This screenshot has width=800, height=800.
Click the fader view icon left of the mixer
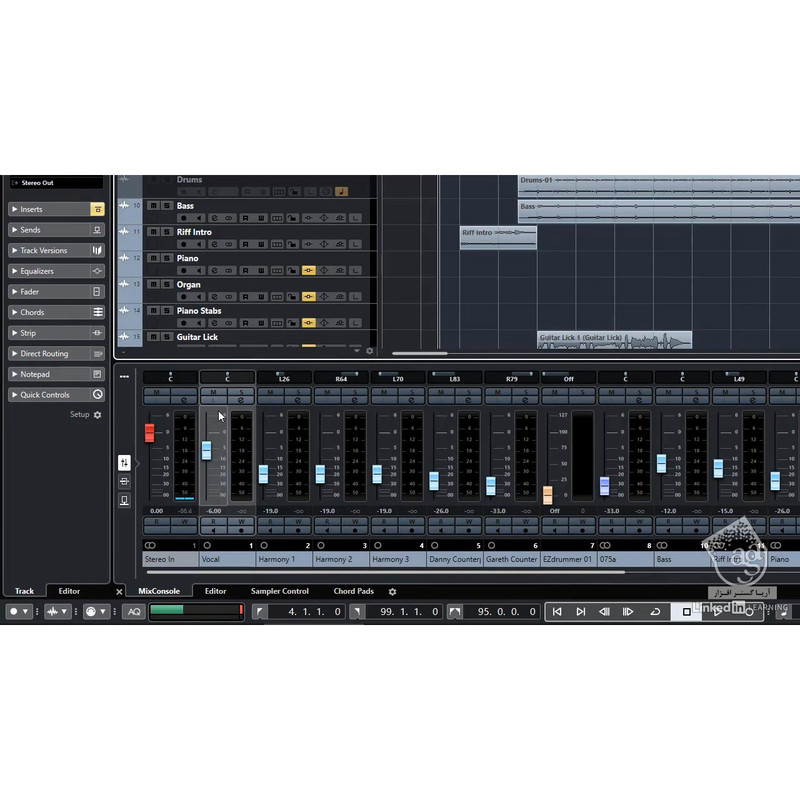point(124,462)
